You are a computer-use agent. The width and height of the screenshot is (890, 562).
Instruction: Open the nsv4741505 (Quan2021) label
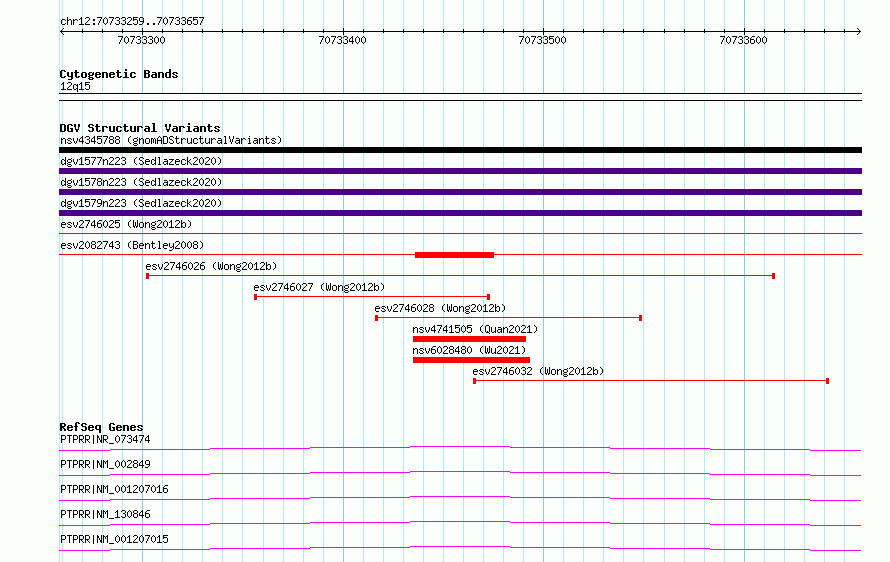[475, 329]
